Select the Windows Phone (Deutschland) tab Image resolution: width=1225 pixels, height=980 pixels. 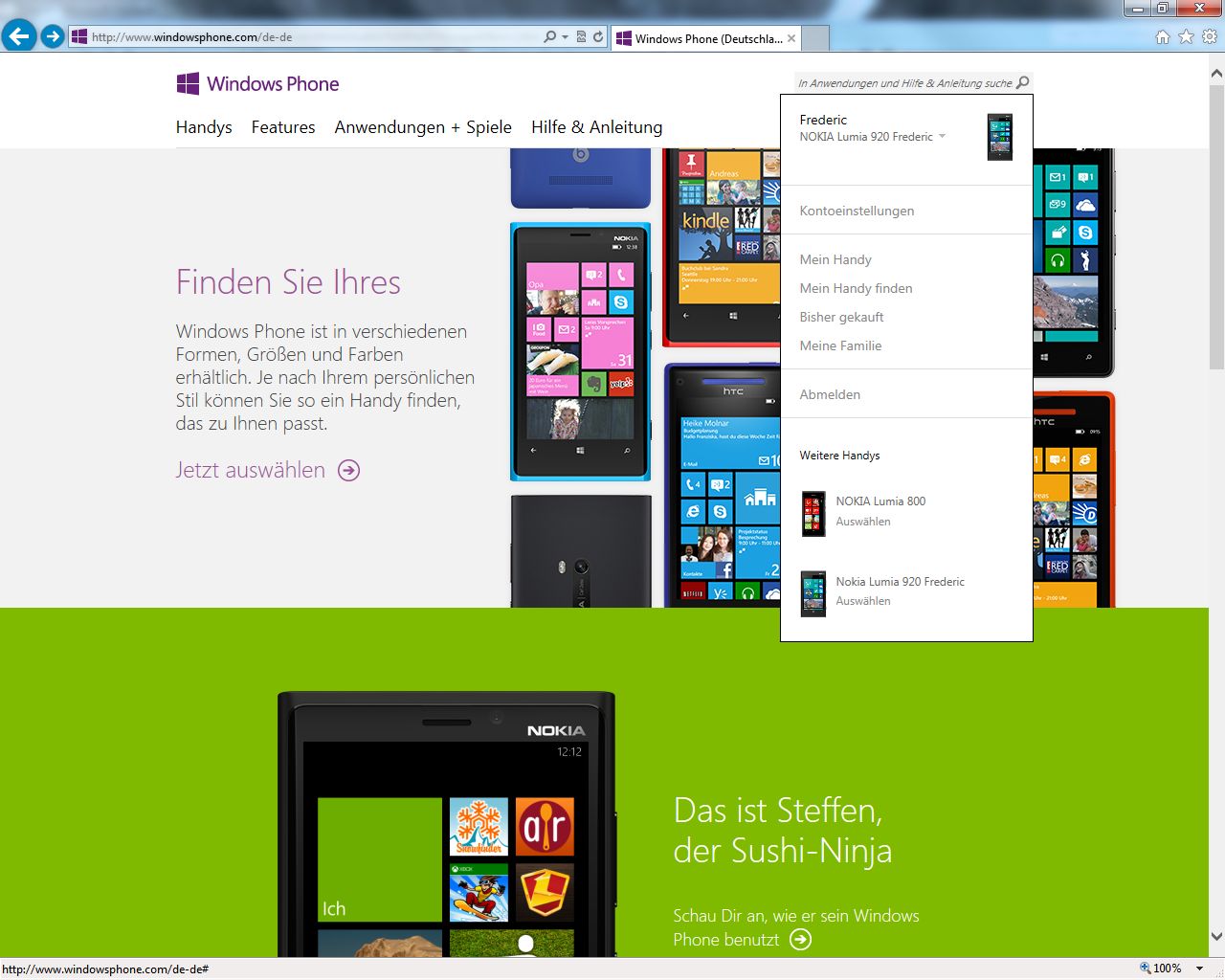click(708, 38)
